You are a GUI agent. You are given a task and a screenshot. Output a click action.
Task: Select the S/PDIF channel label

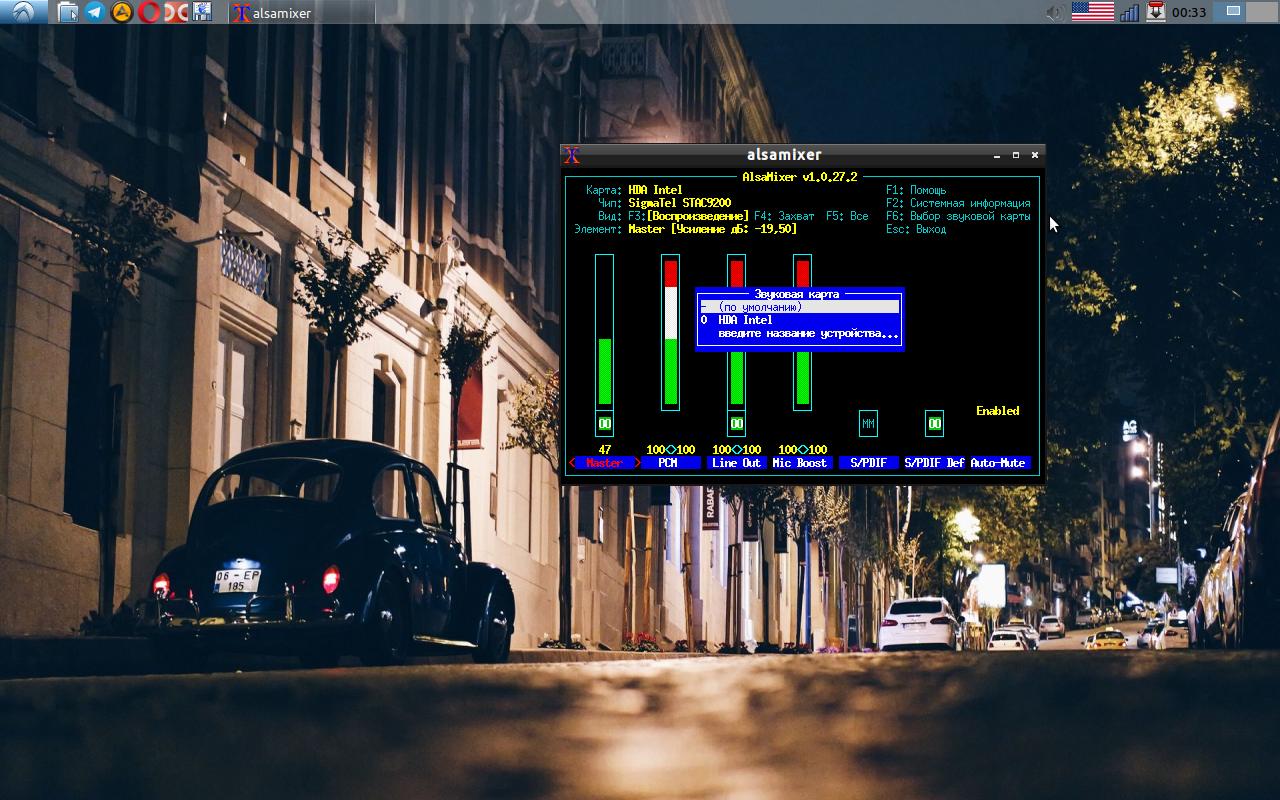coord(868,463)
